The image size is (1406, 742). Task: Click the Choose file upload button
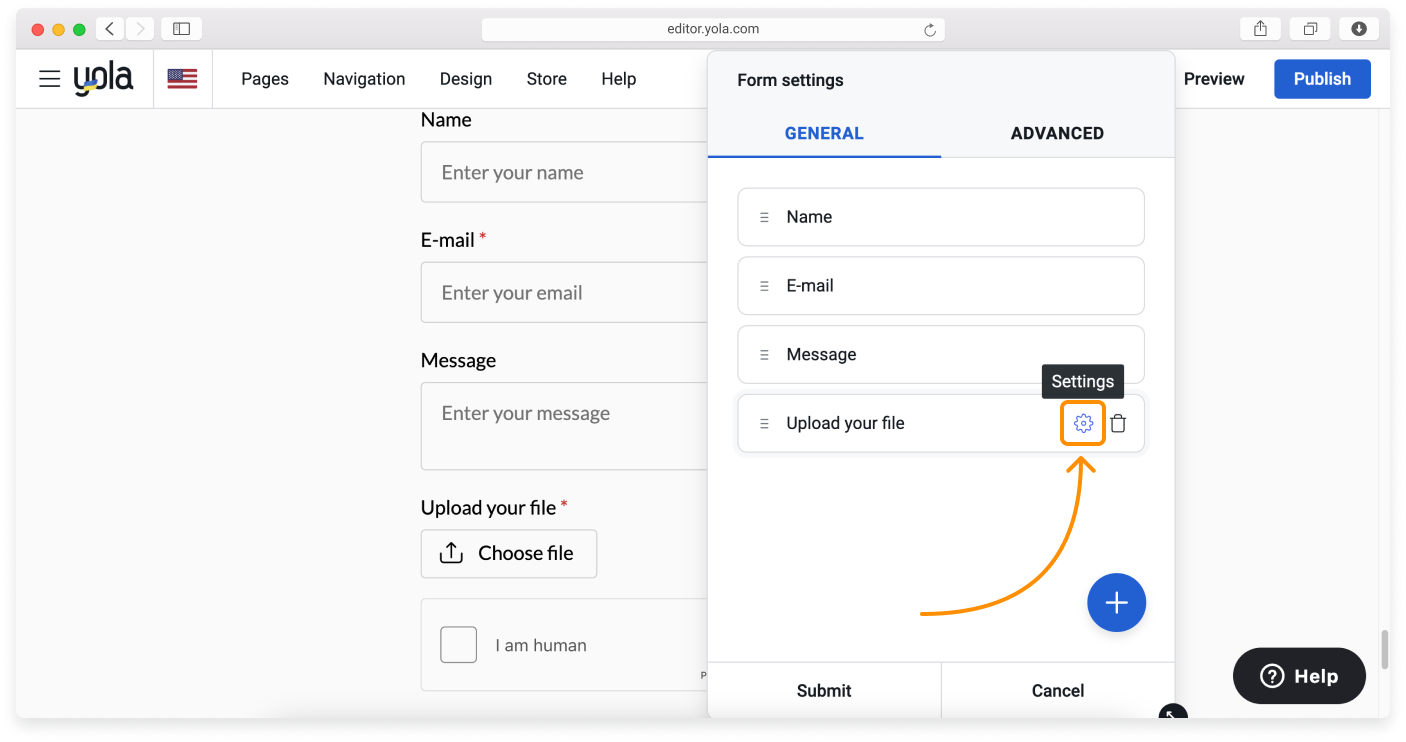coord(508,554)
